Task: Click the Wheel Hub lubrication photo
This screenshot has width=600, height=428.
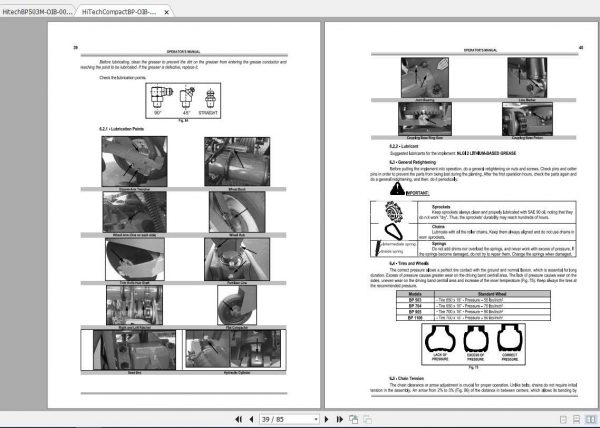Action: (237, 212)
